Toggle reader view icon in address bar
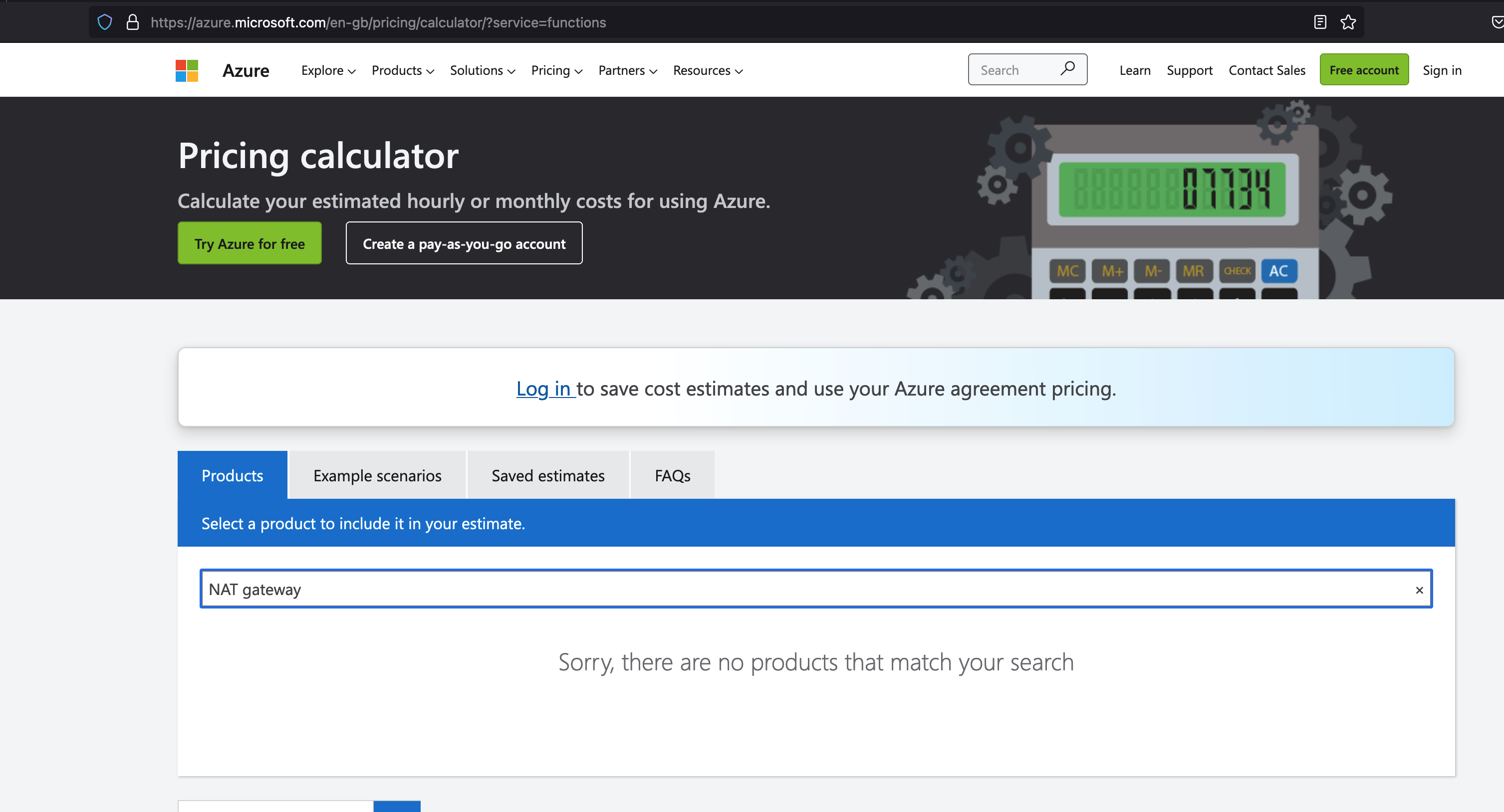Image resolution: width=1504 pixels, height=812 pixels. tap(1320, 22)
